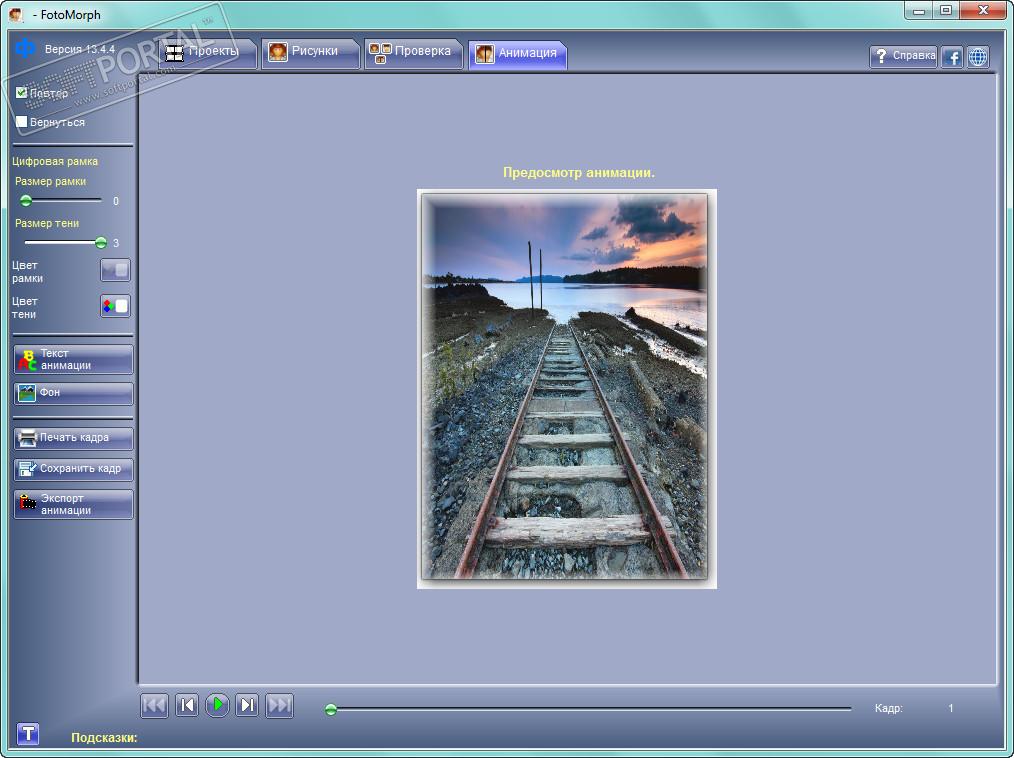The height and width of the screenshot is (758, 1014).
Task: Click the Подсказки label
Action: tap(104, 737)
